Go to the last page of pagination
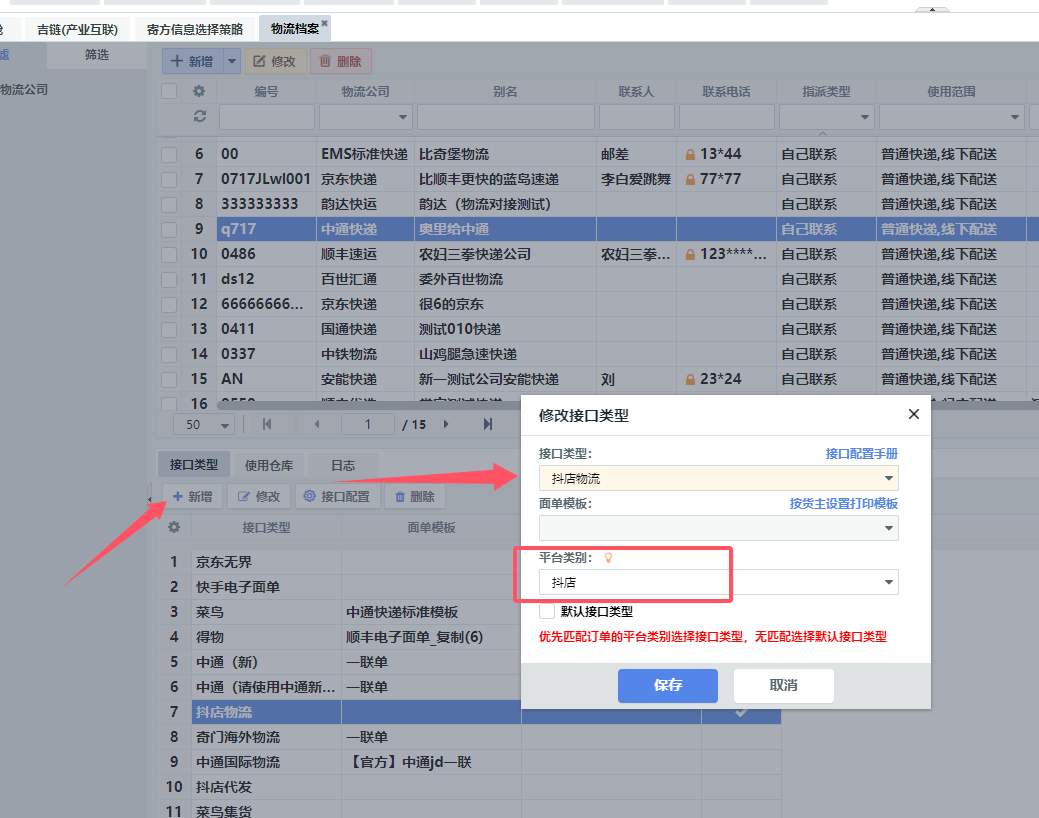The width and height of the screenshot is (1039, 818). 487,424
